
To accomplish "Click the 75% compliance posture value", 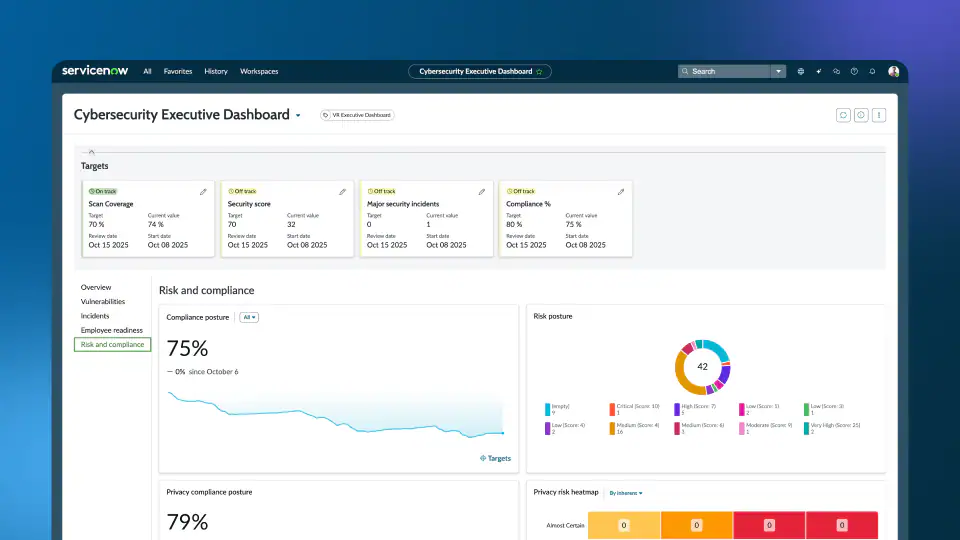I will coord(187,348).
